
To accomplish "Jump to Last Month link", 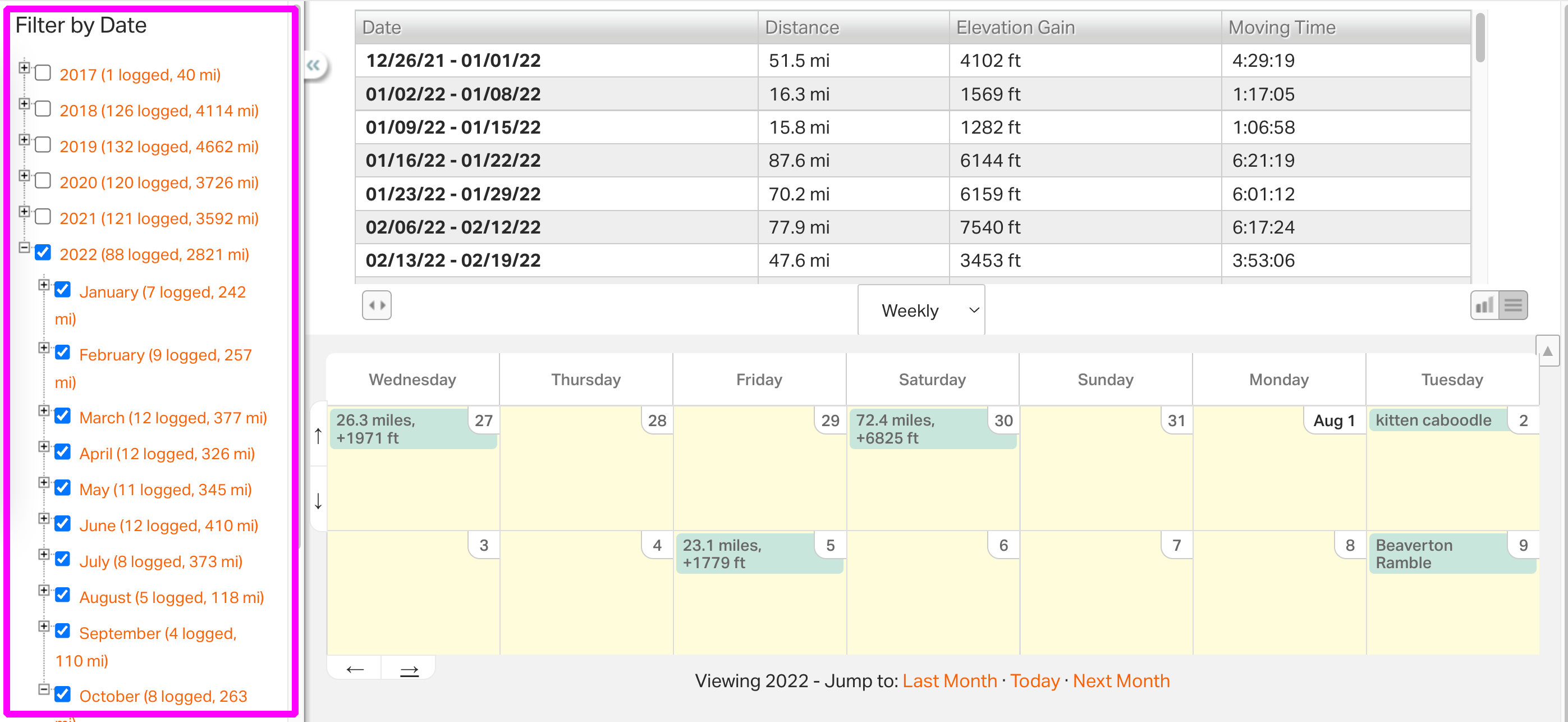I will (x=949, y=680).
